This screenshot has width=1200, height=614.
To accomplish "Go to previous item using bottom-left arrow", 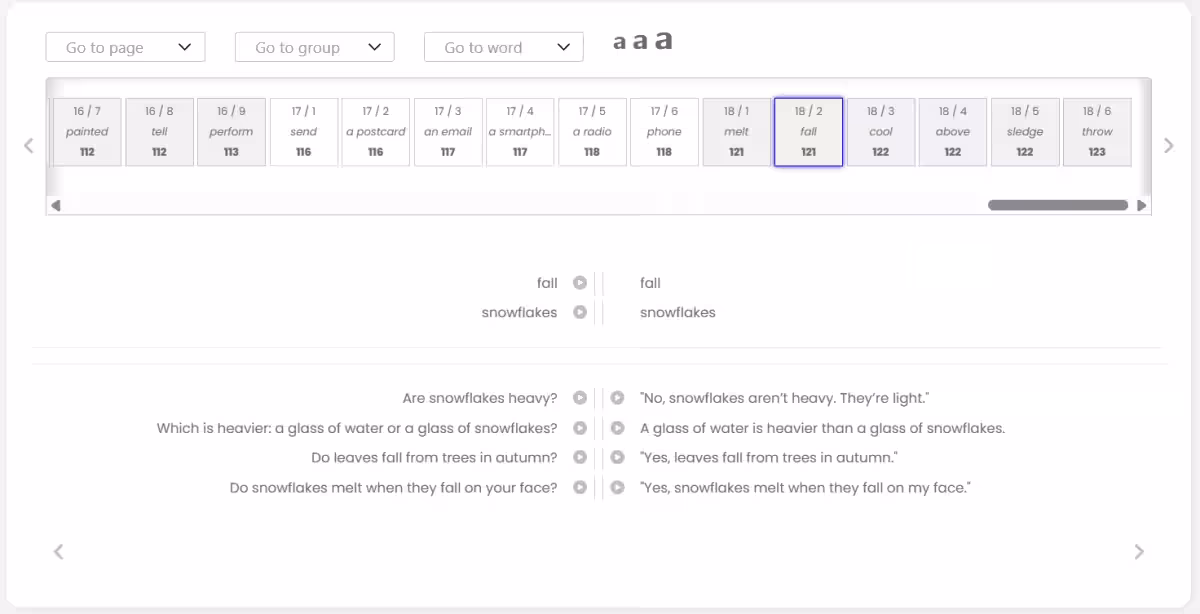I will point(59,551).
